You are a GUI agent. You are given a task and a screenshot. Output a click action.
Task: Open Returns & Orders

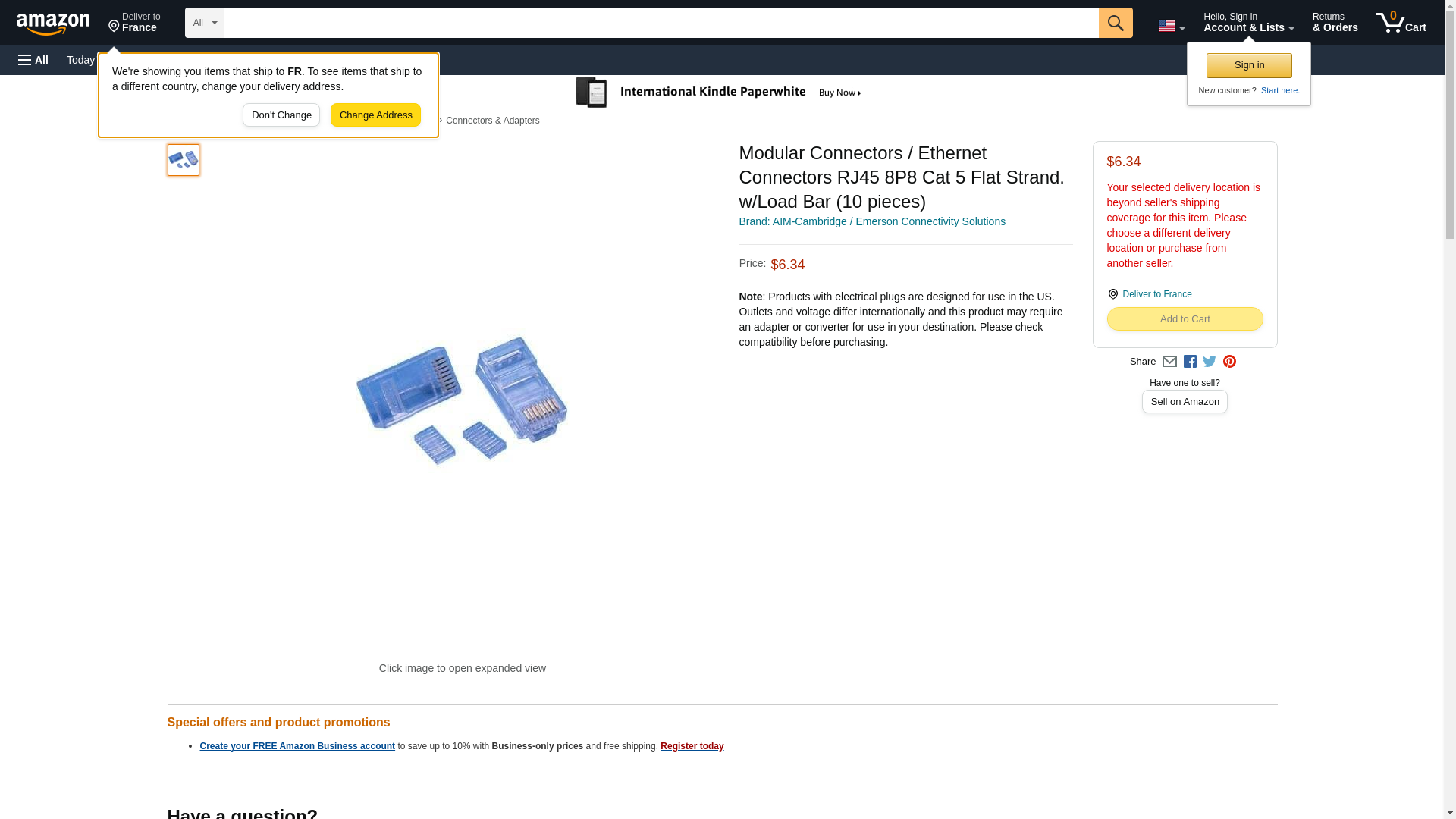[1335, 23]
